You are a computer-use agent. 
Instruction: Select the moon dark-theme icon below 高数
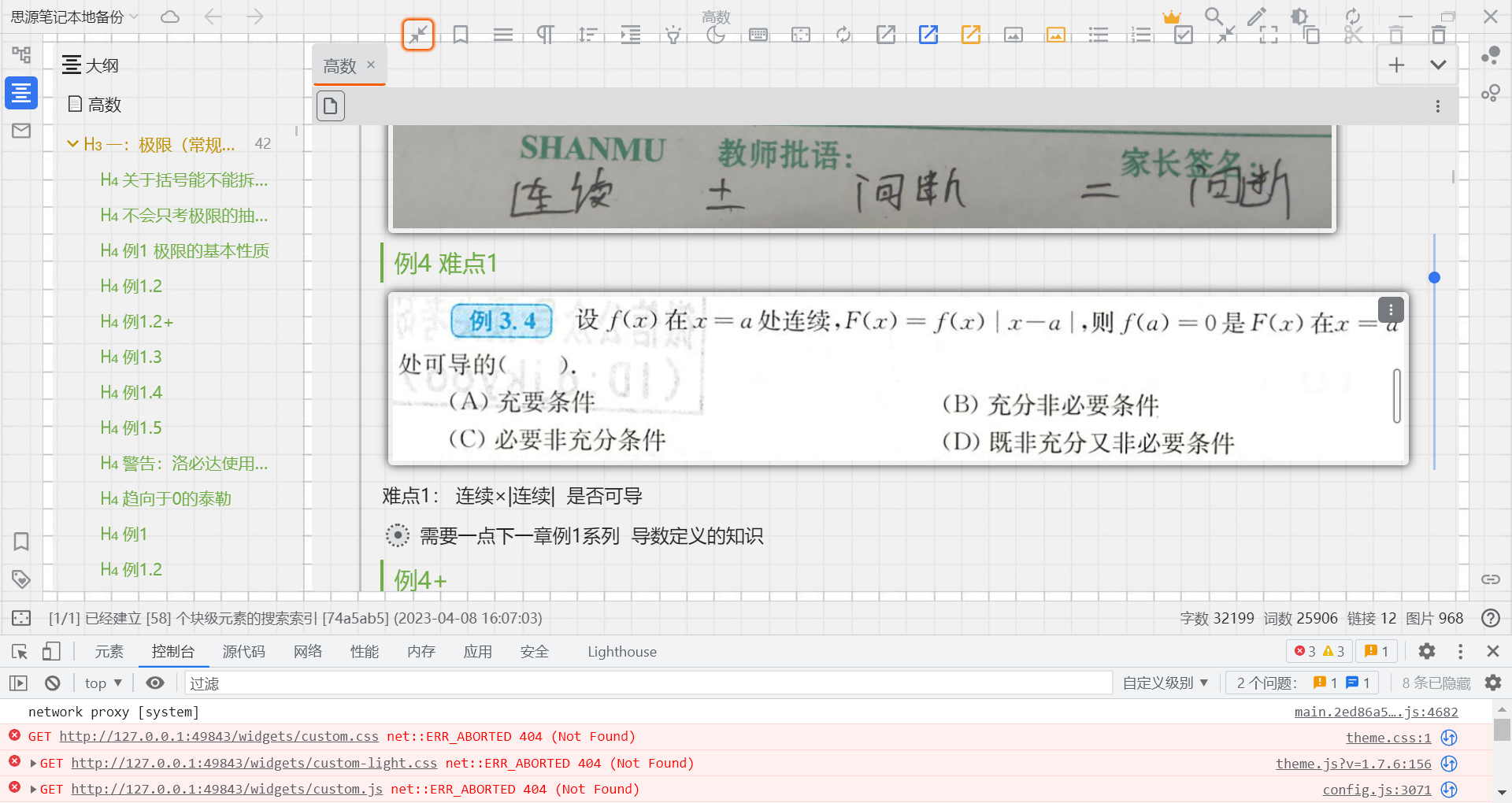(716, 34)
